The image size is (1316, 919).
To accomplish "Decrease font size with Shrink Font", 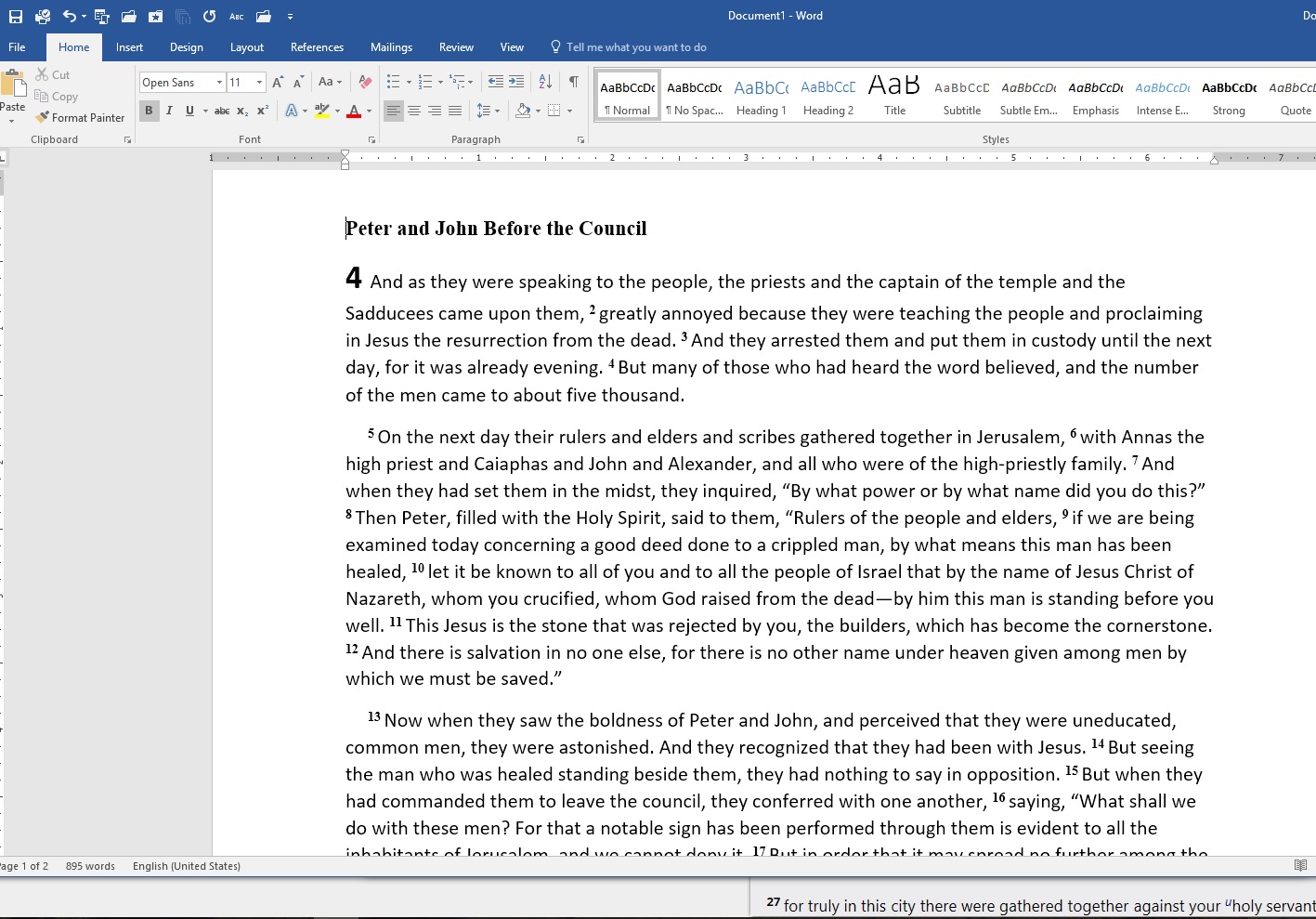I will click(x=298, y=82).
